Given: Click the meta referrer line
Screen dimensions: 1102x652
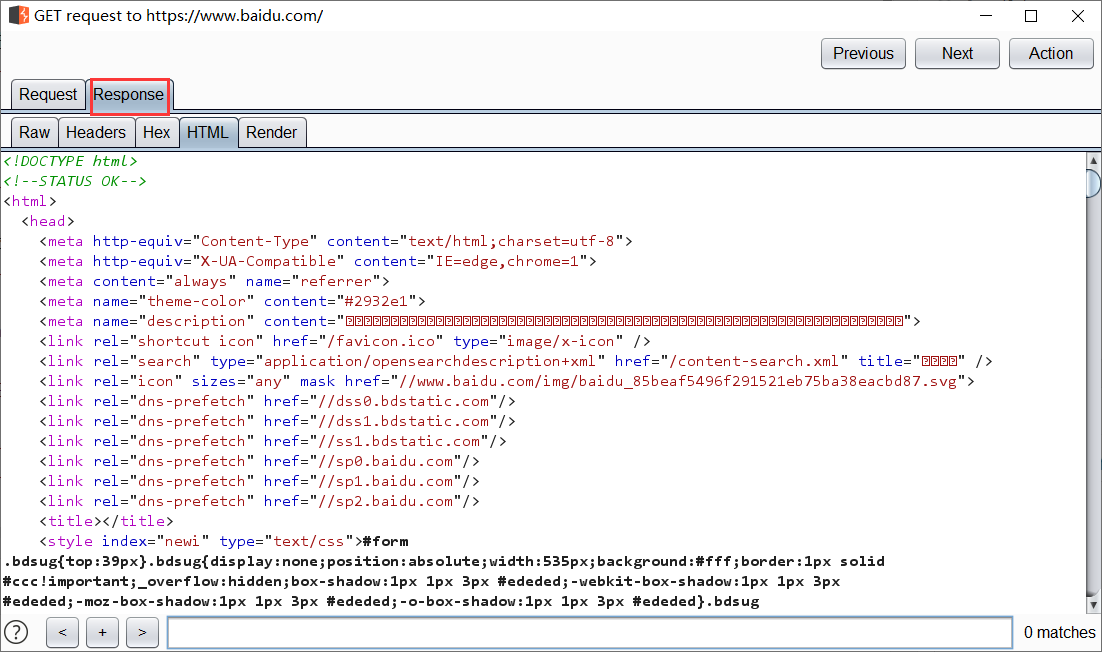Looking at the screenshot, I should coord(214,281).
